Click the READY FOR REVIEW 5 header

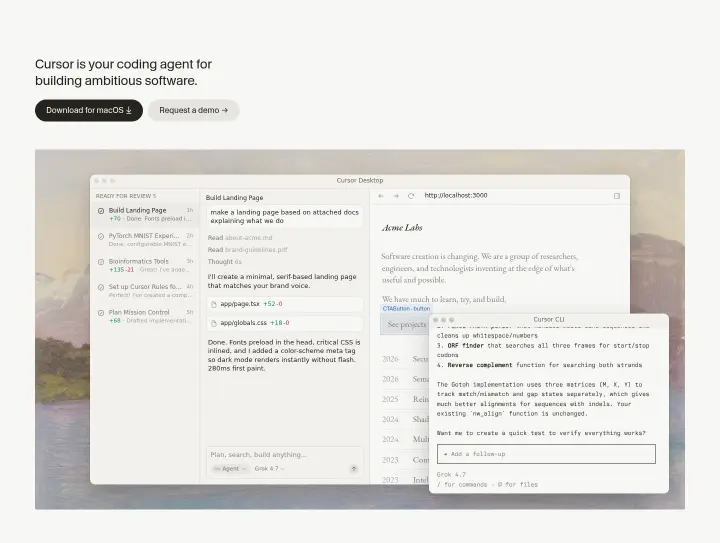pos(126,196)
